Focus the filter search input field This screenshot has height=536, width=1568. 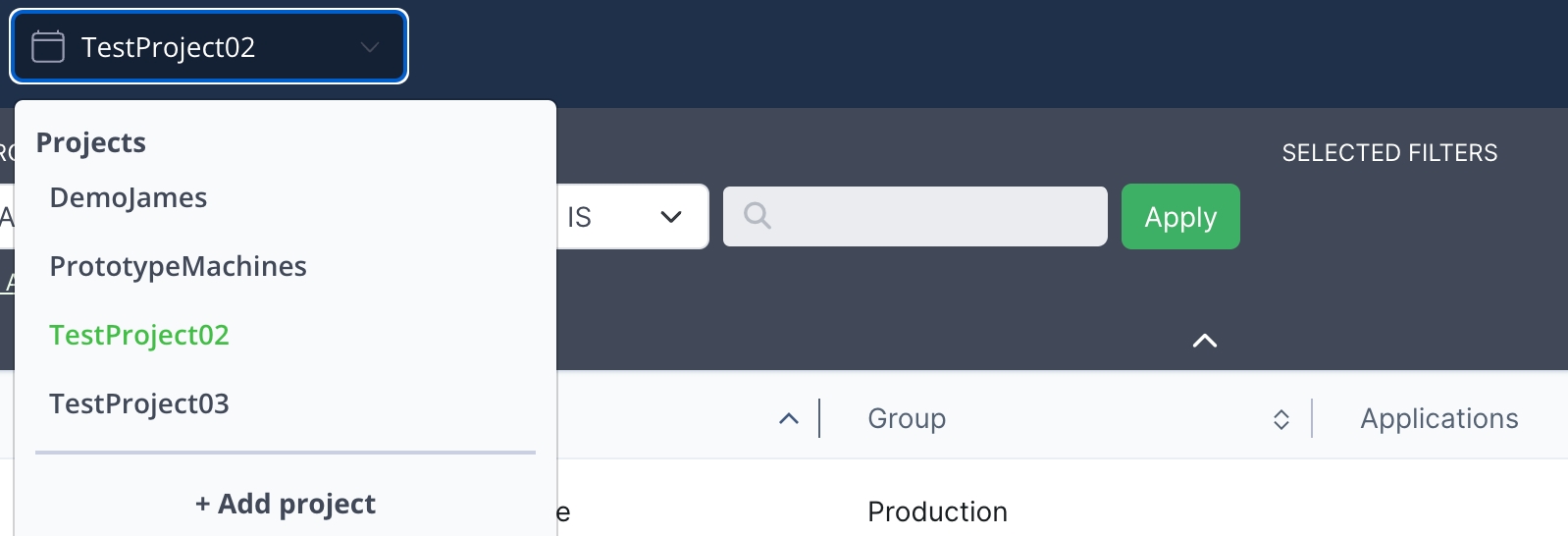(932, 217)
